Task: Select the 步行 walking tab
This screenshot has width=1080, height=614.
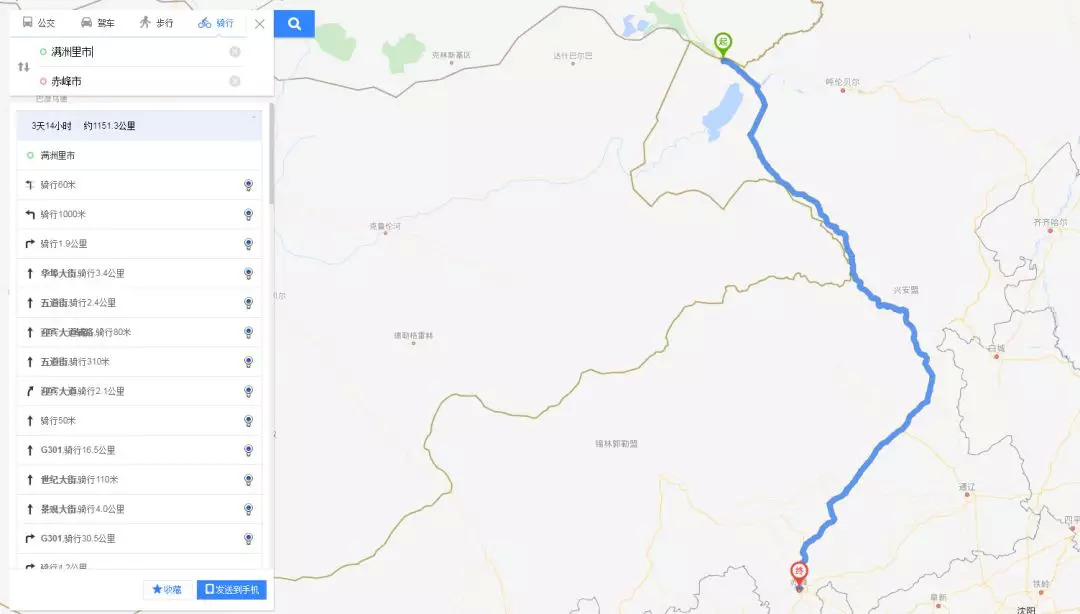Action: (156, 23)
